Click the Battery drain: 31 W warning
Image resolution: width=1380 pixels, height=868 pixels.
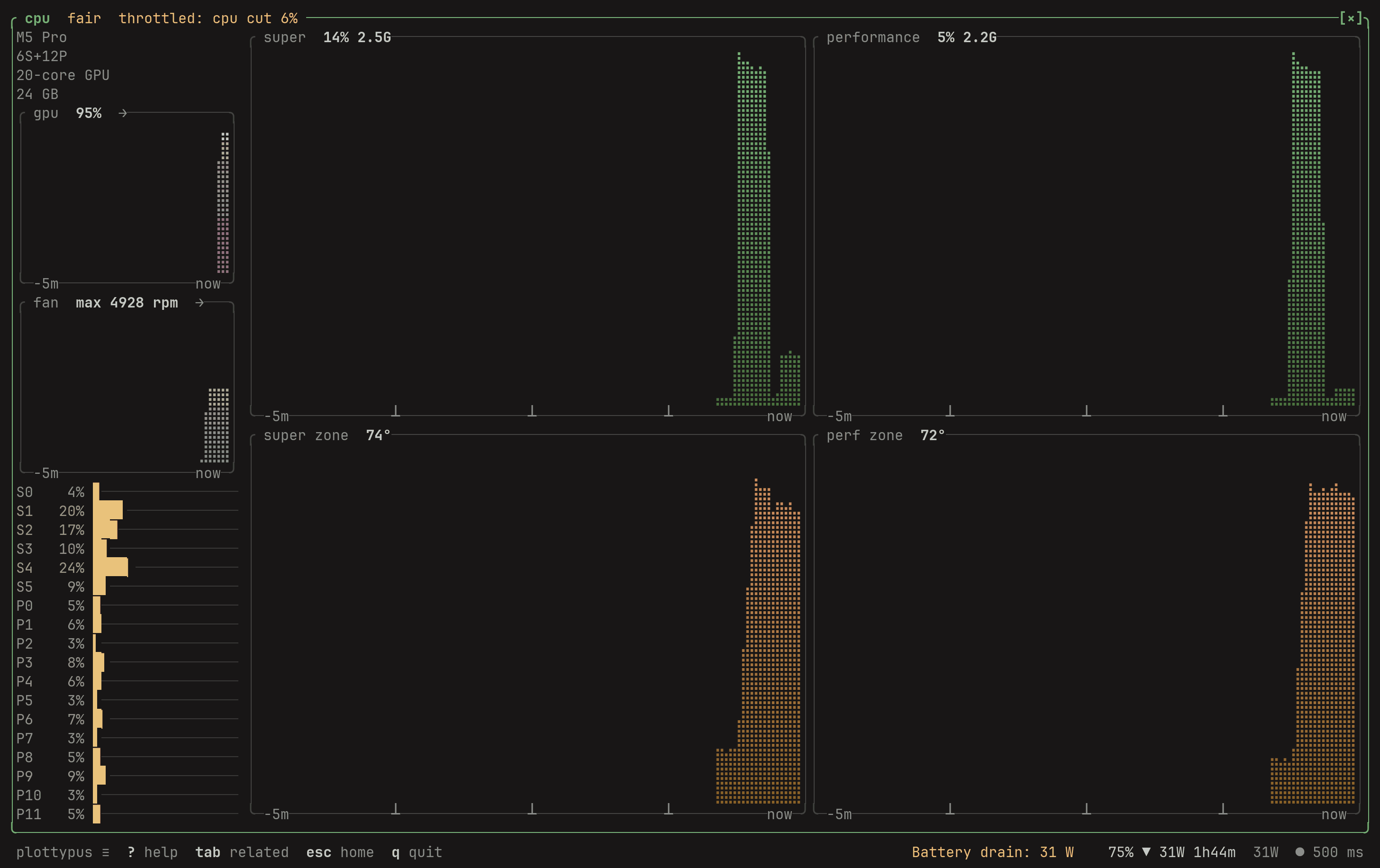pos(993,852)
